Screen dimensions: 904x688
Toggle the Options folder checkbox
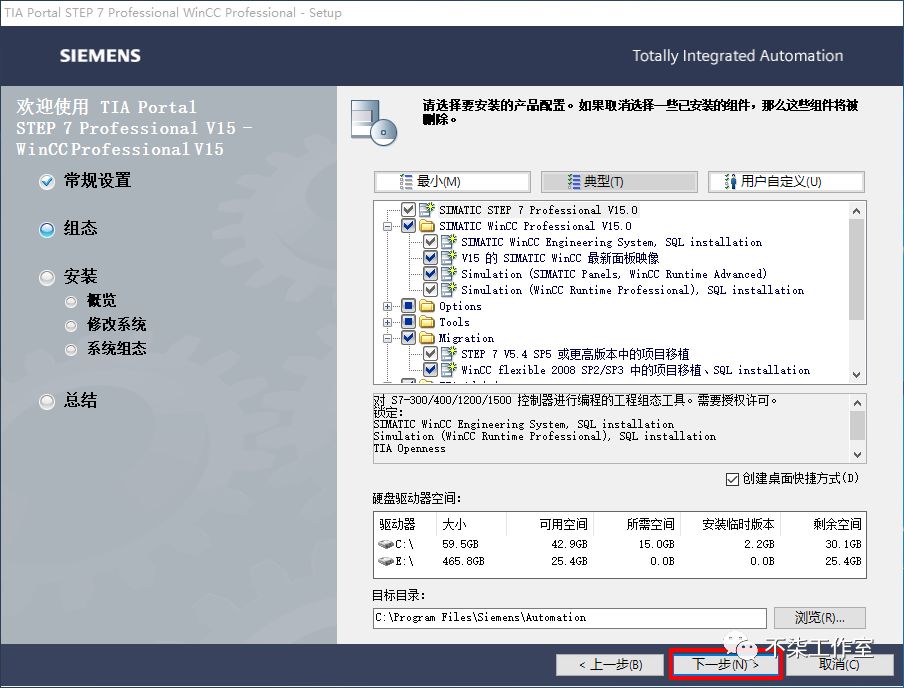click(x=408, y=306)
